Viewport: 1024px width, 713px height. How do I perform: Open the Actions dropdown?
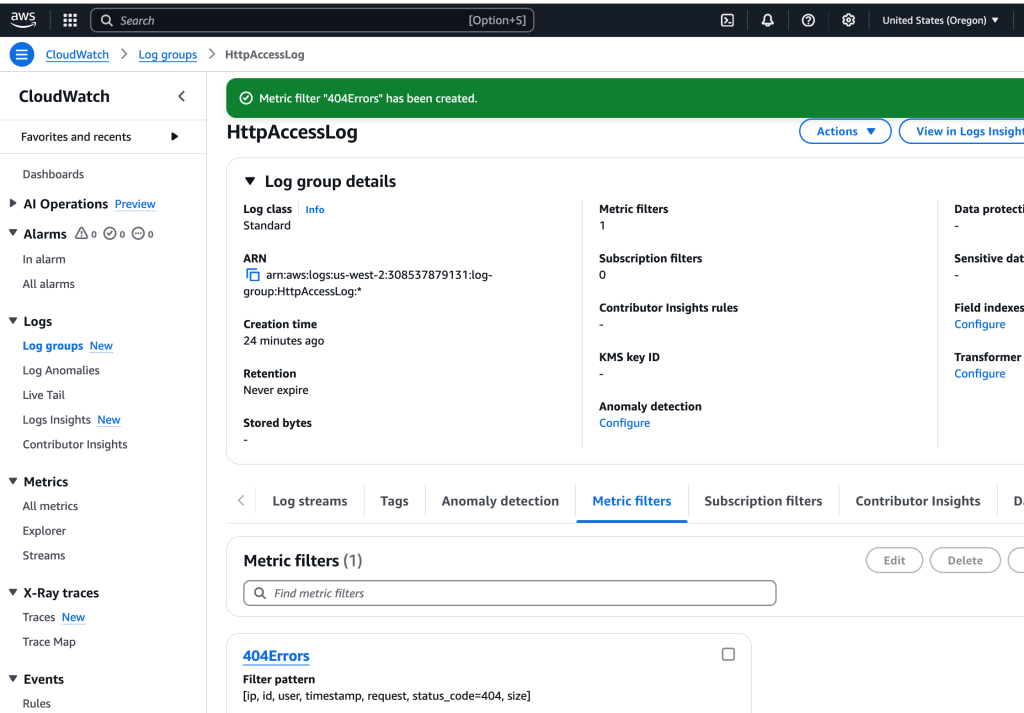845,131
